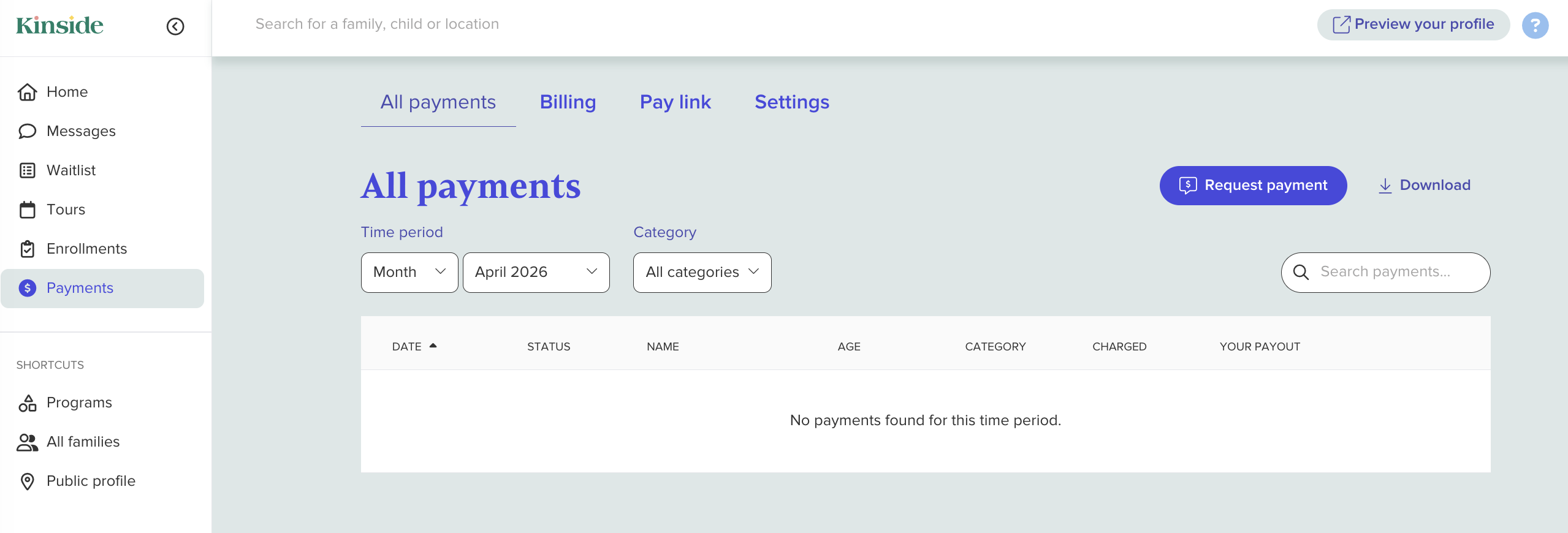Open the Public profile shortcut
1568x533 pixels.
click(x=102, y=481)
